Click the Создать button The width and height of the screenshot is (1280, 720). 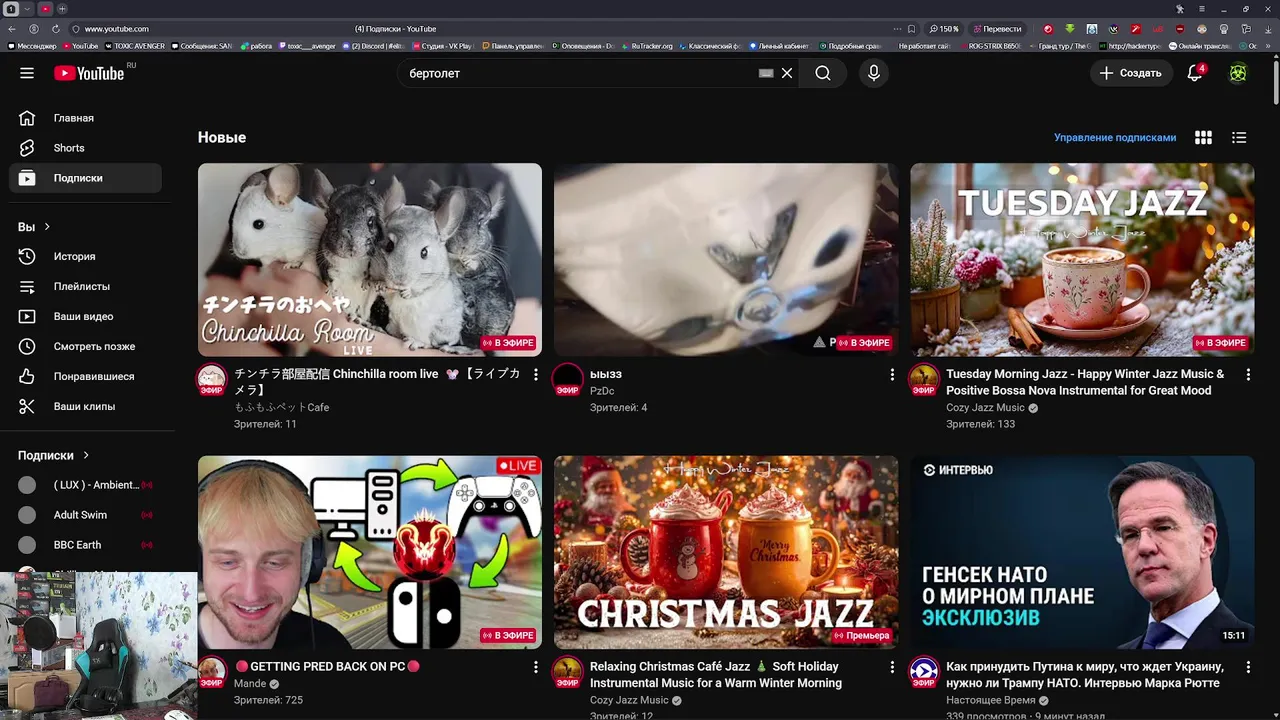[x=1130, y=73]
